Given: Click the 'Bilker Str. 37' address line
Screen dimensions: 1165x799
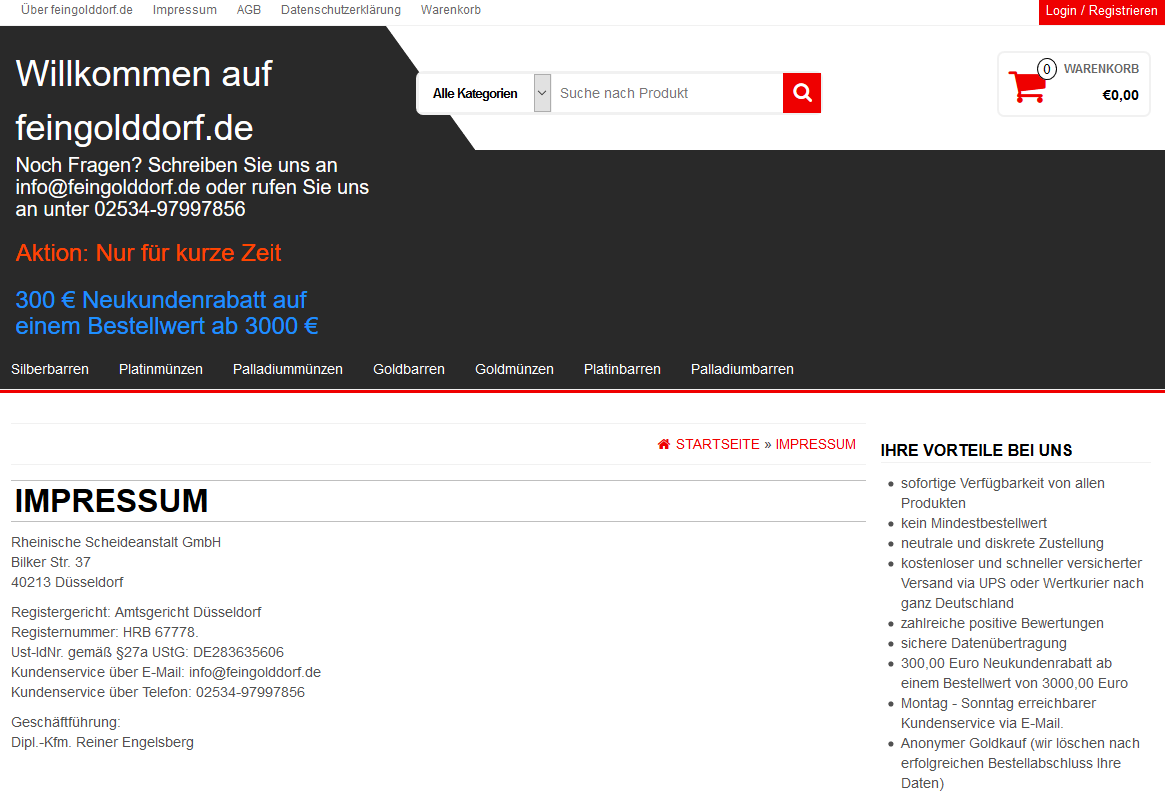Looking at the screenshot, I should 51,563.
